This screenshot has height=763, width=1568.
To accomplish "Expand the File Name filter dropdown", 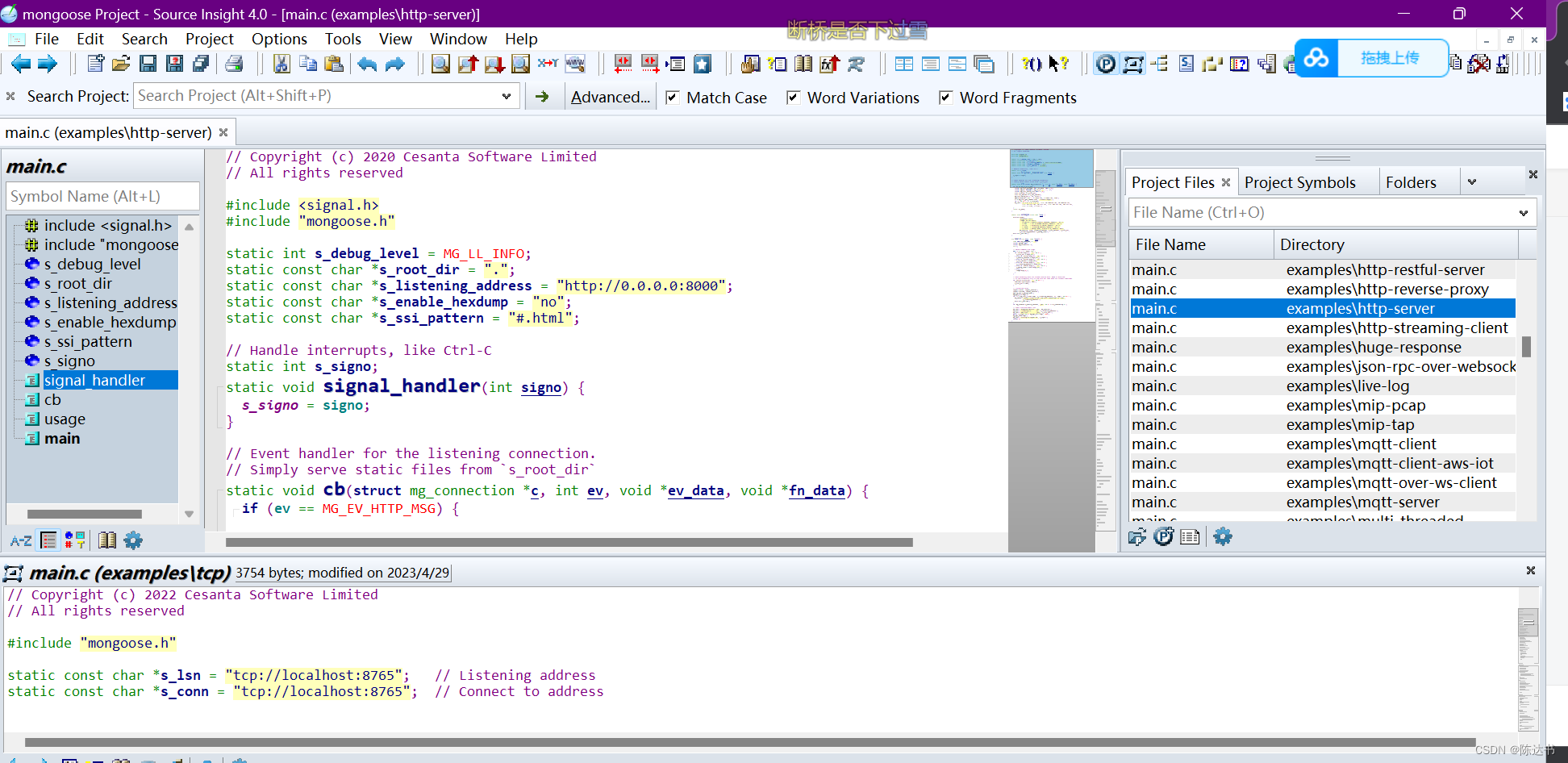I will point(1524,213).
